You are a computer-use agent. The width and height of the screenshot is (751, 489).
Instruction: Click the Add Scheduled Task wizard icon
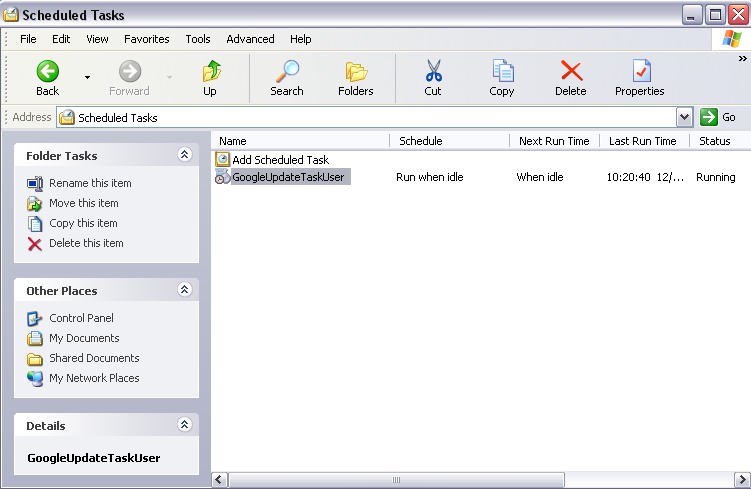(222, 159)
